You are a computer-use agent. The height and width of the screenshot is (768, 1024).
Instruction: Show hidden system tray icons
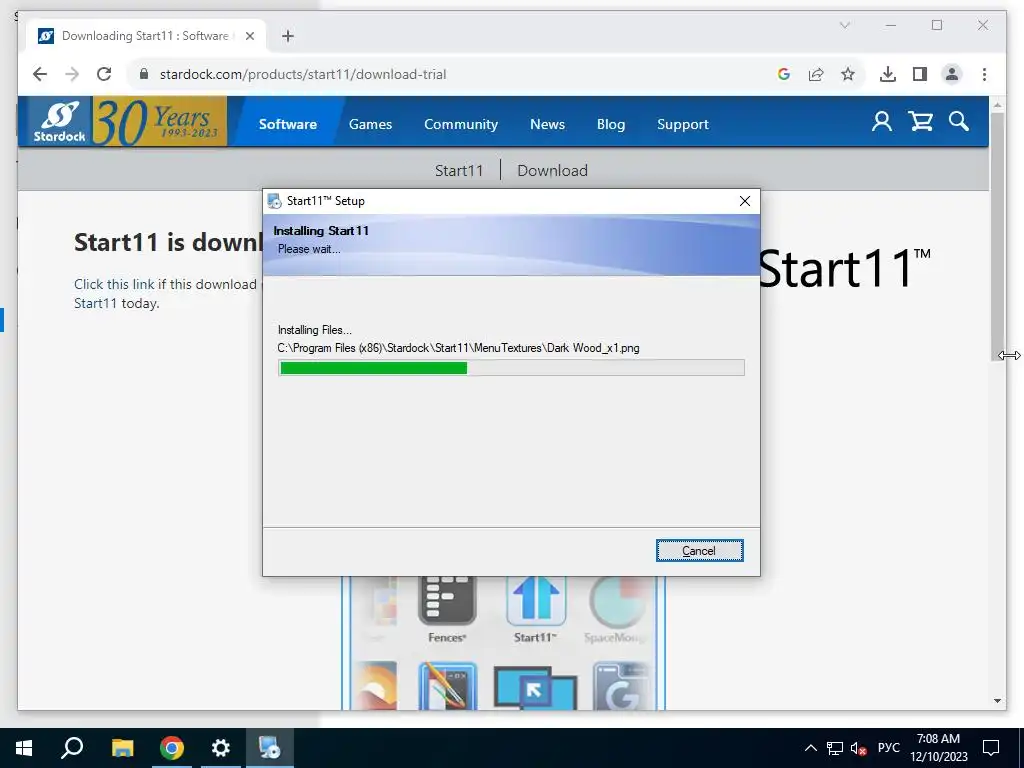(810, 748)
